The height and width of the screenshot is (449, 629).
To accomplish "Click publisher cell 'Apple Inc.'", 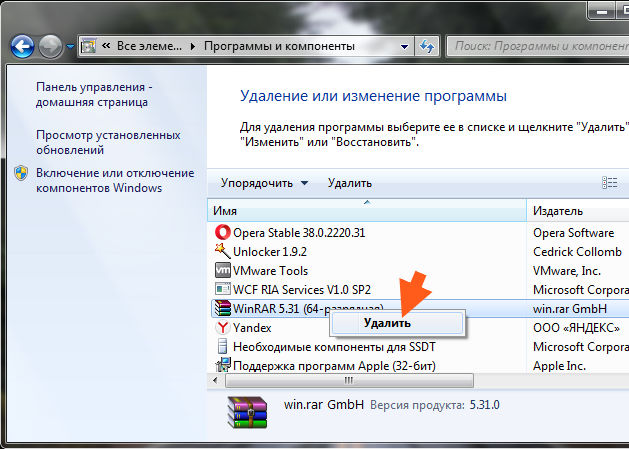I will coord(559,366).
